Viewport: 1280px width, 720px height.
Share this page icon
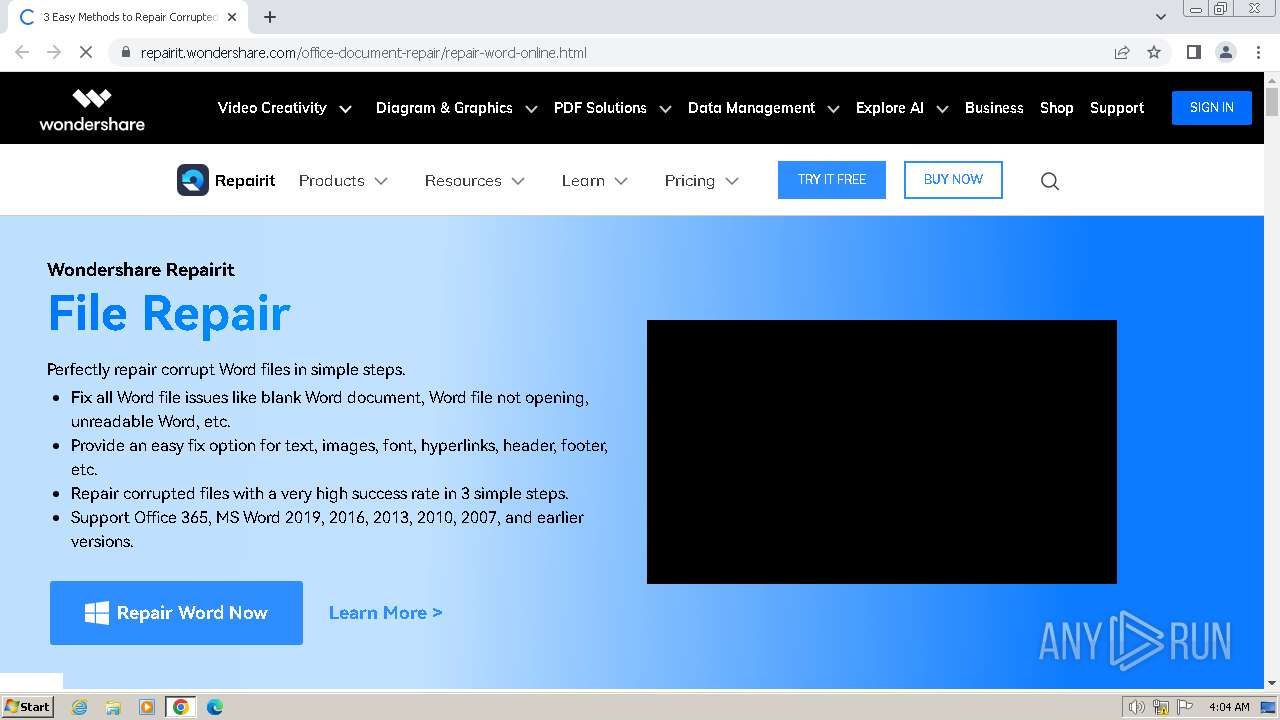click(x=1122, y=52)
